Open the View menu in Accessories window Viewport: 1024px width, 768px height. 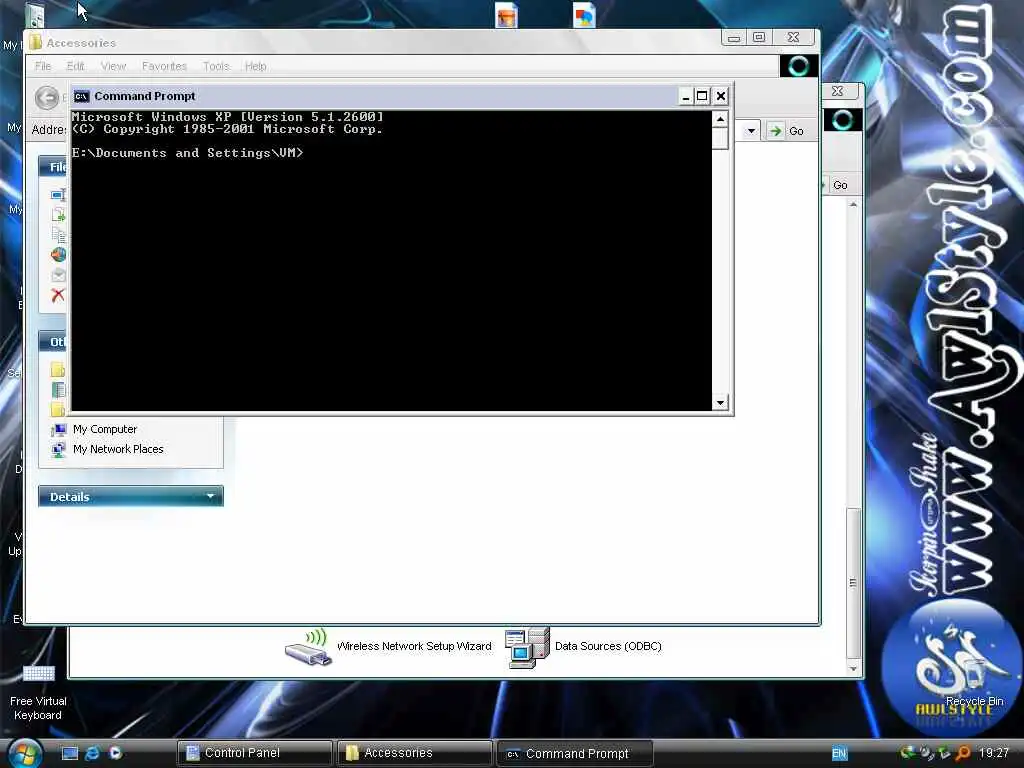pyautogui.click(x=113, y=66)
